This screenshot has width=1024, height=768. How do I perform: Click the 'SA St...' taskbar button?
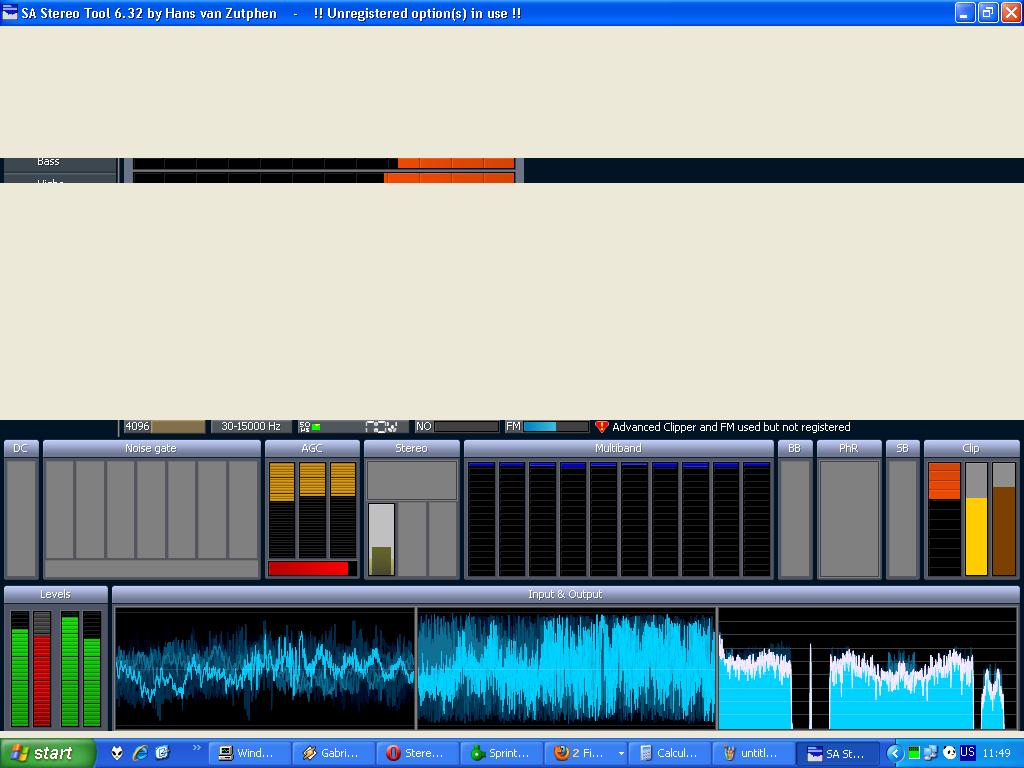point(840,753)
